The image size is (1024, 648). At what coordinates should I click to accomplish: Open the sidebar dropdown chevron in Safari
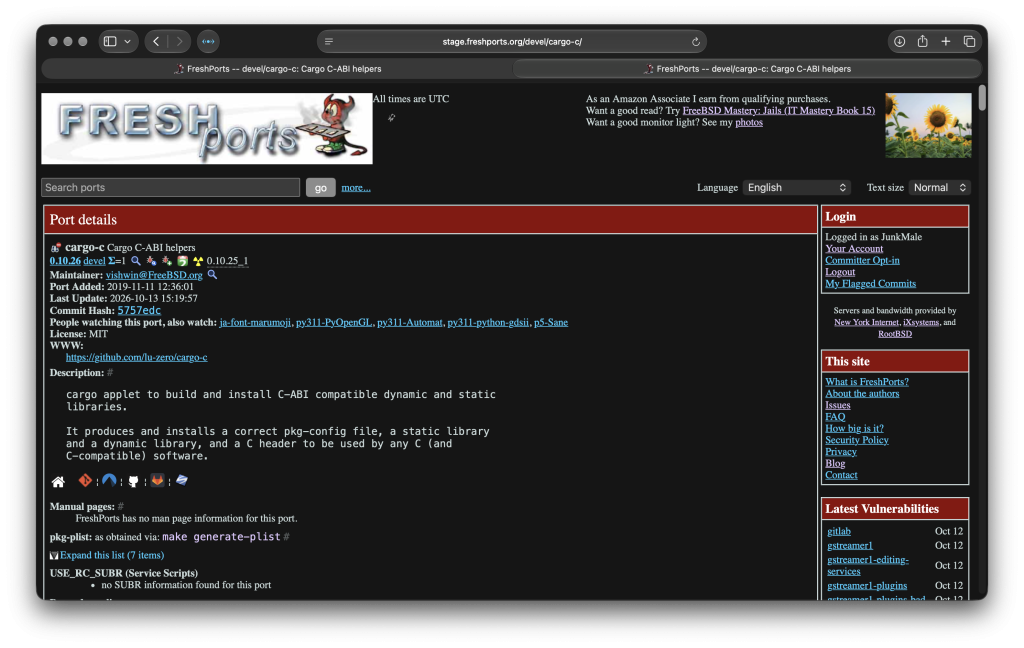(x=127, y=41)
